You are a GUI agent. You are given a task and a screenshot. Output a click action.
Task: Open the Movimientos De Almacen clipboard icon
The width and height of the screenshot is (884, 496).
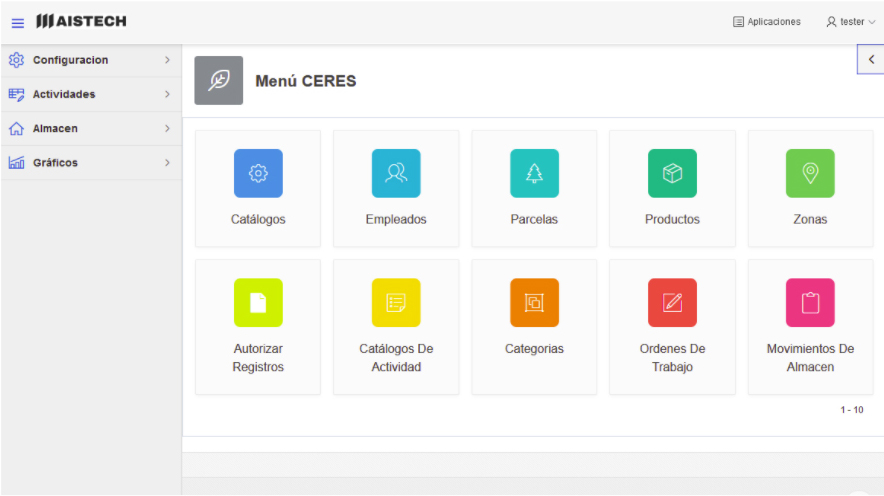(811, 303)
